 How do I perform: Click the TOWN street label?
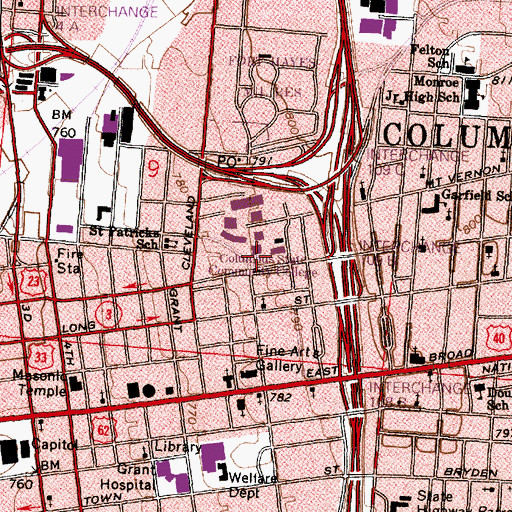pos(103,499)
